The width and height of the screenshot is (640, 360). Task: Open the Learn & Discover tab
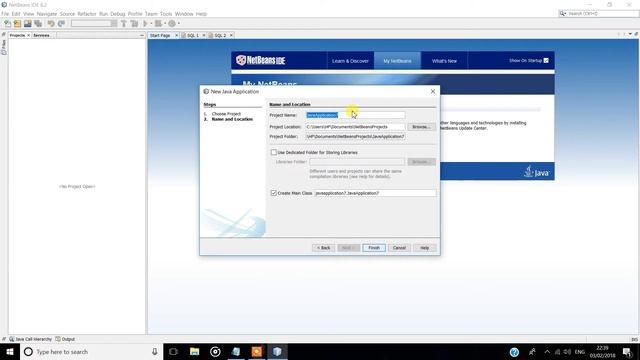pyautogui.click(x=350, y=61)
